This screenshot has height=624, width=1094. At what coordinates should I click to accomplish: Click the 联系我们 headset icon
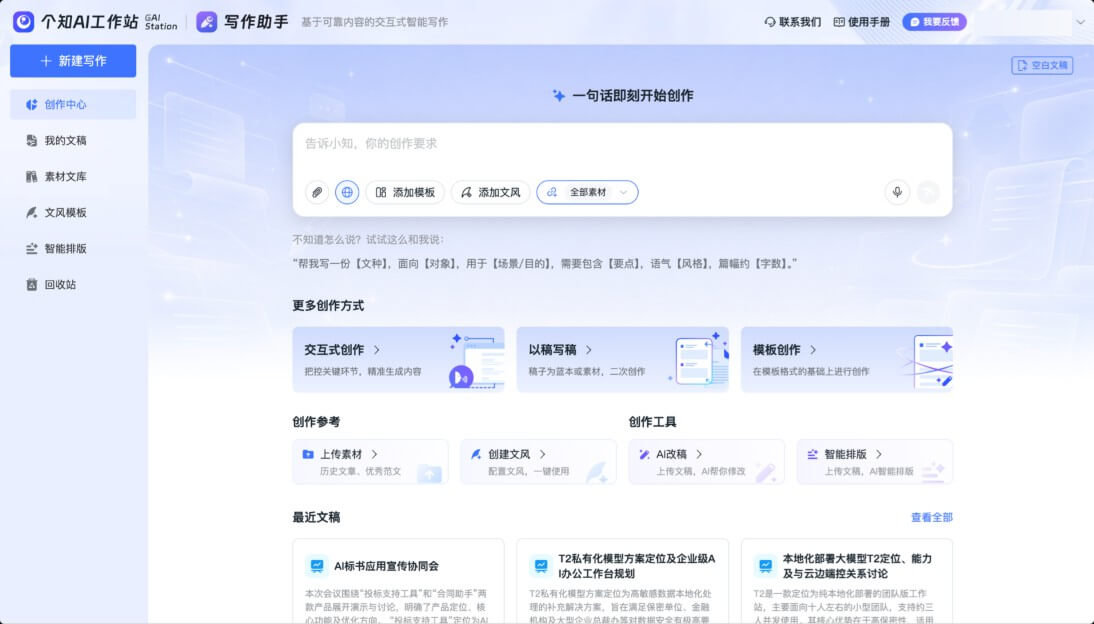[x=770, y=22]
